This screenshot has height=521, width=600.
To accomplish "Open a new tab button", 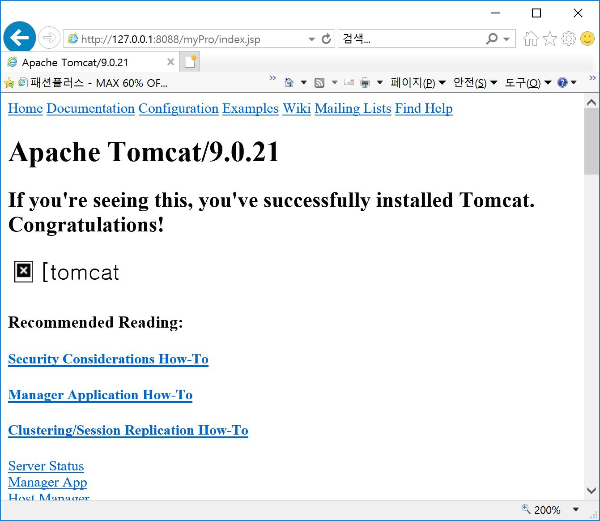I will click(190, 62).
